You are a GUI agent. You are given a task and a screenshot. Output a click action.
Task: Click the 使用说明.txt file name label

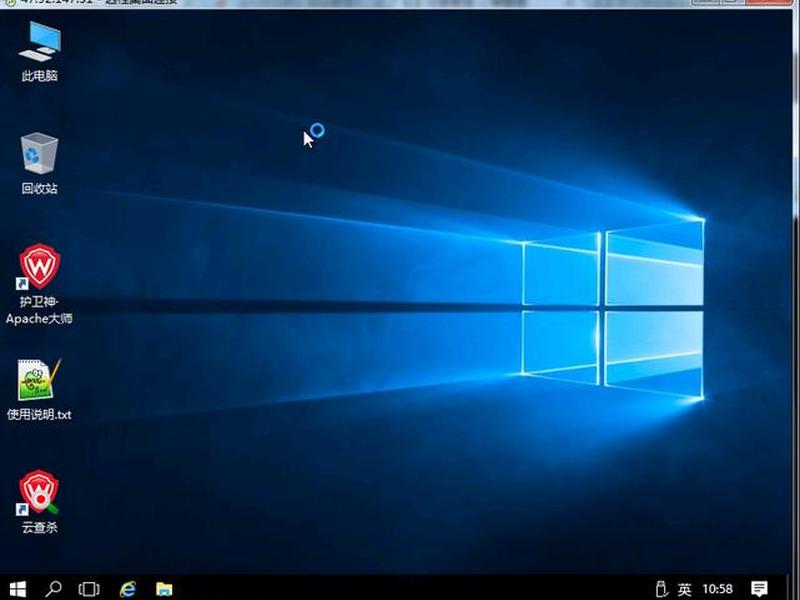coord(39,414)
